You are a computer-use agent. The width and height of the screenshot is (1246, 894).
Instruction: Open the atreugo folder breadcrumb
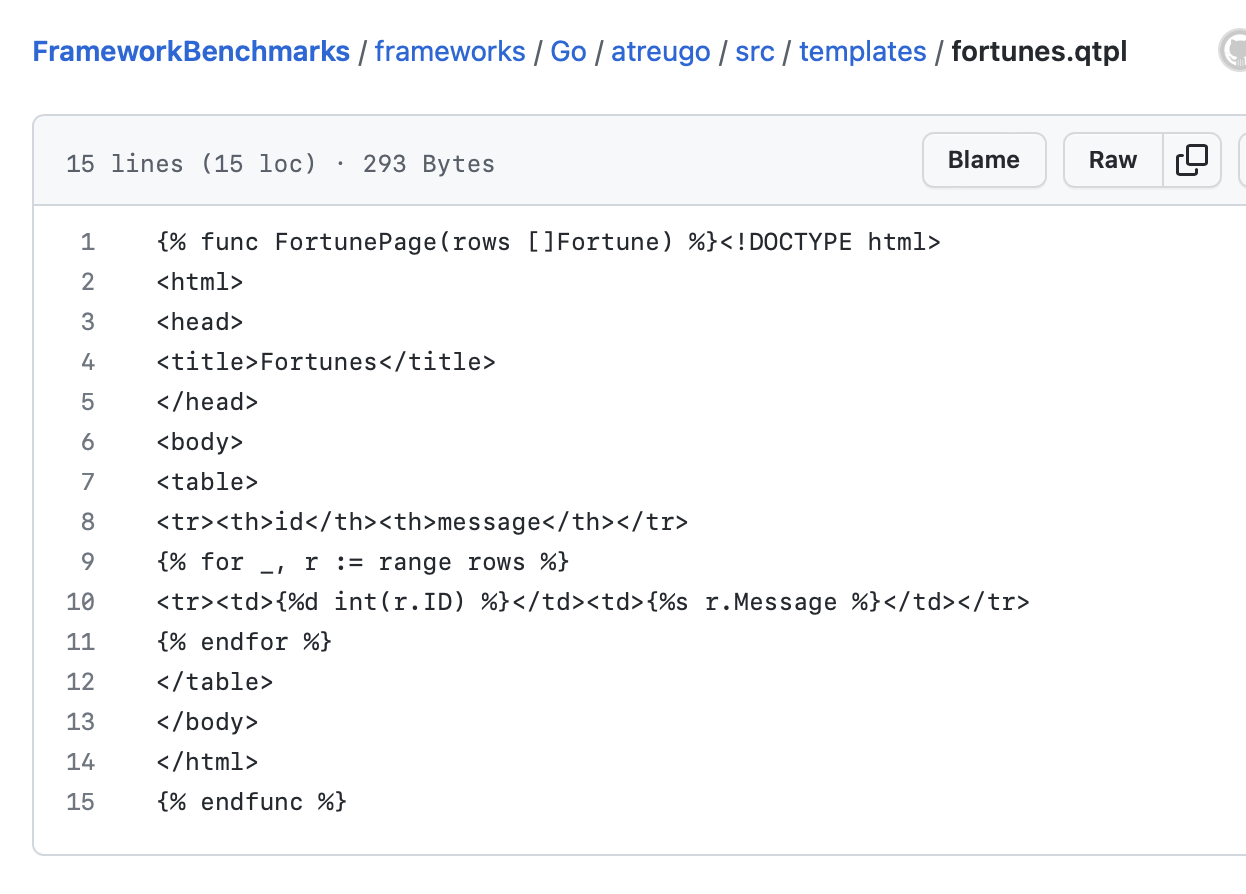[661, 52]
